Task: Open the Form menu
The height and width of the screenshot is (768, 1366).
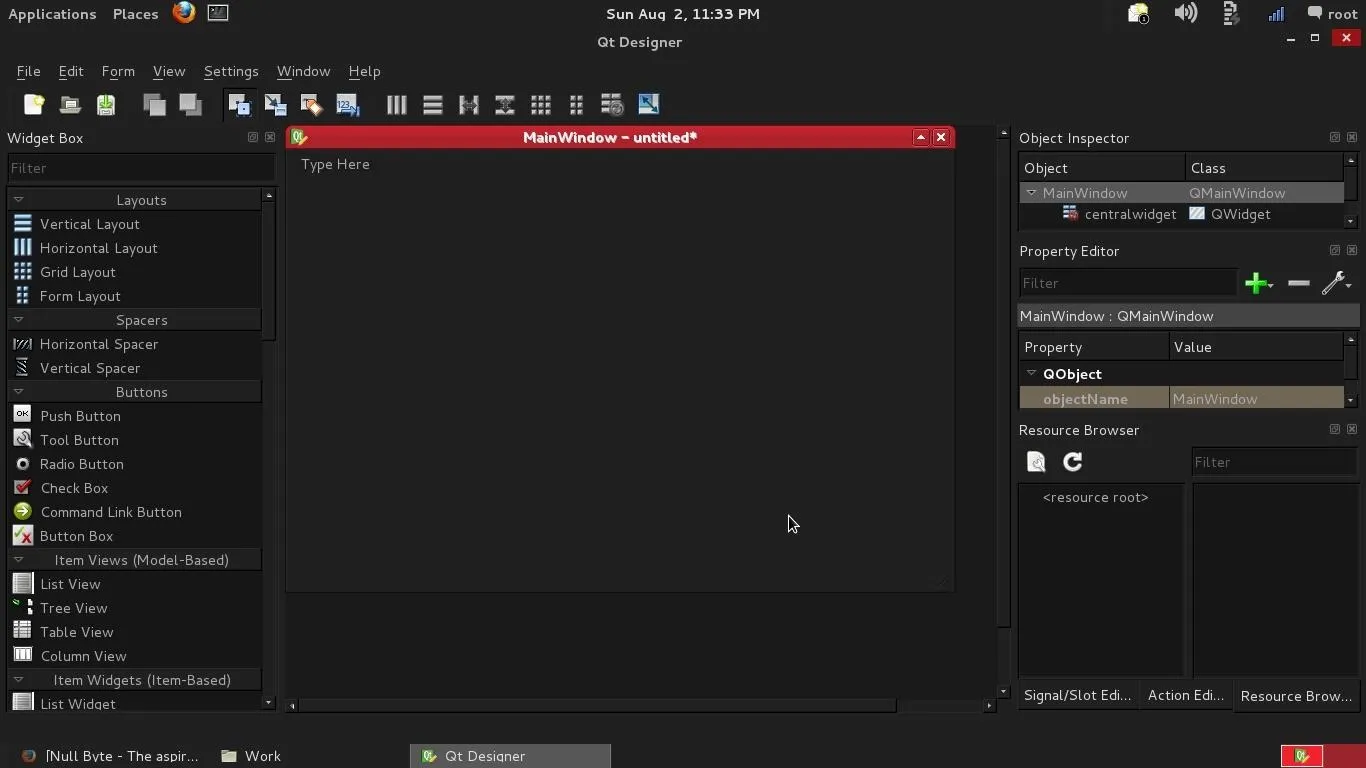Action: pyautogui.click(x=118, y=71)
